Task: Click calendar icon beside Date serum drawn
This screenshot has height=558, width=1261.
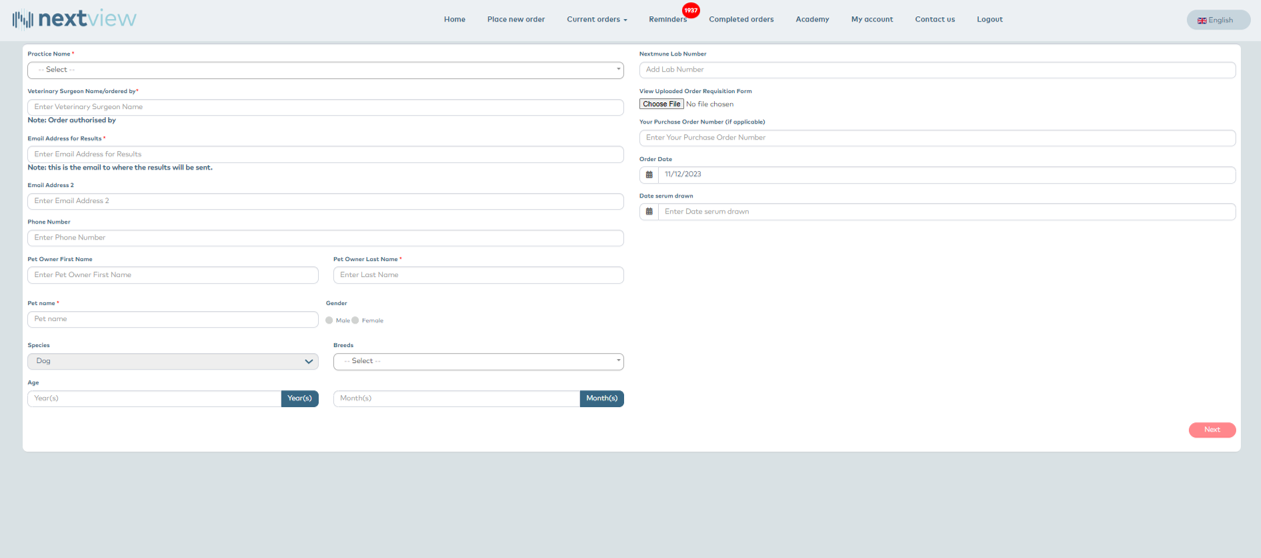Action: tap(649, 212)
